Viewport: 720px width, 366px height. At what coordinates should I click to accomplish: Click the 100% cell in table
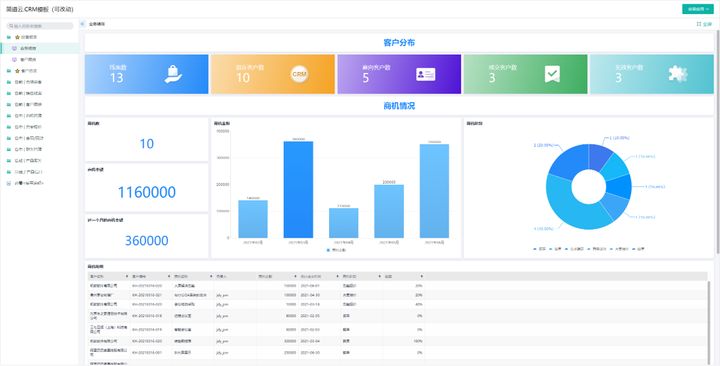(418, 341)
